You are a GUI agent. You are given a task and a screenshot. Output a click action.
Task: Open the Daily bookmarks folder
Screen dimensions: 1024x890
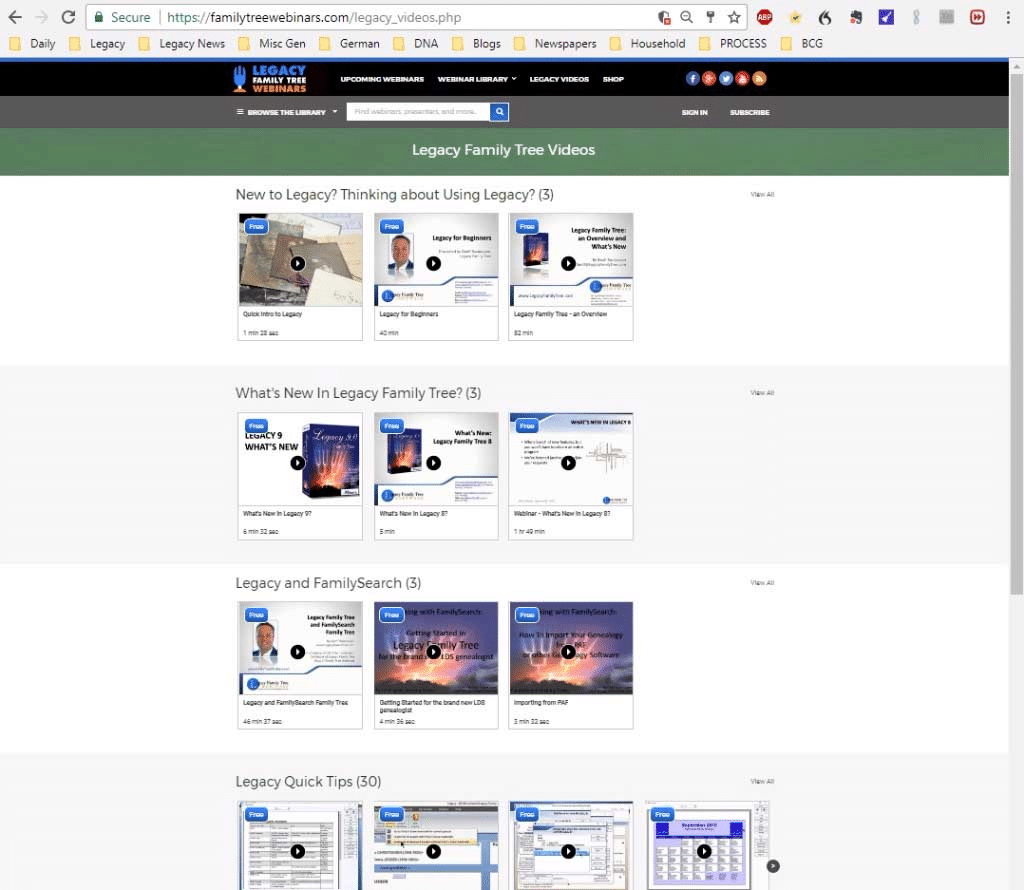[33, 44]
